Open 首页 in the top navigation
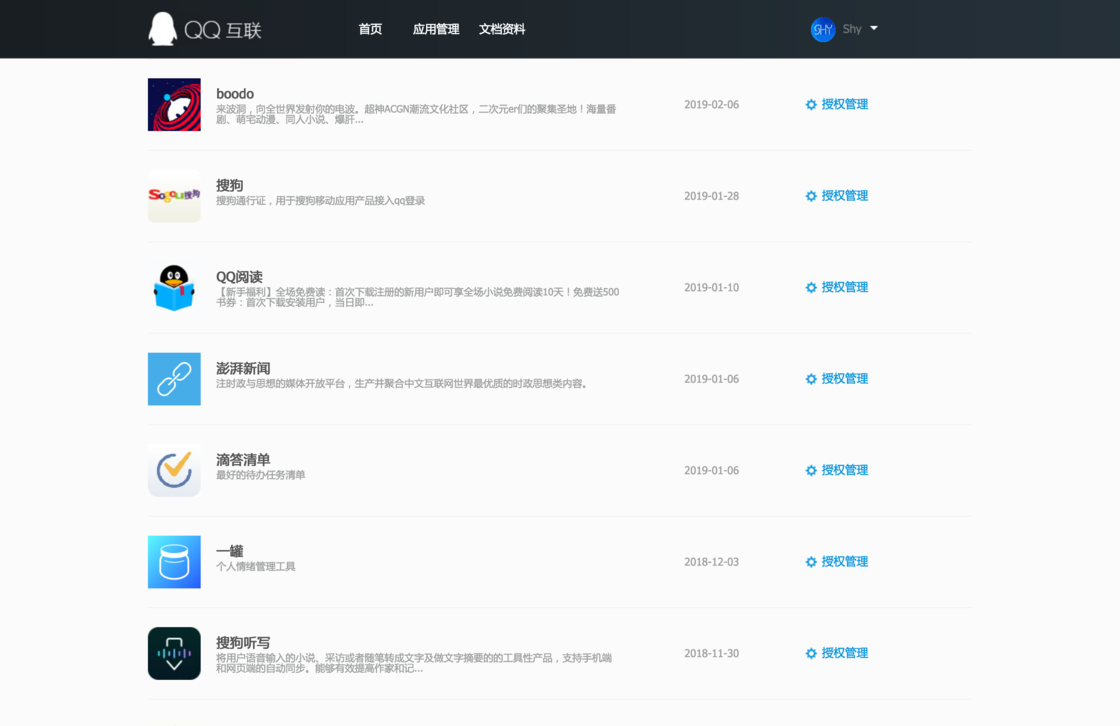The image size is (1120, 726). point(369,29)
